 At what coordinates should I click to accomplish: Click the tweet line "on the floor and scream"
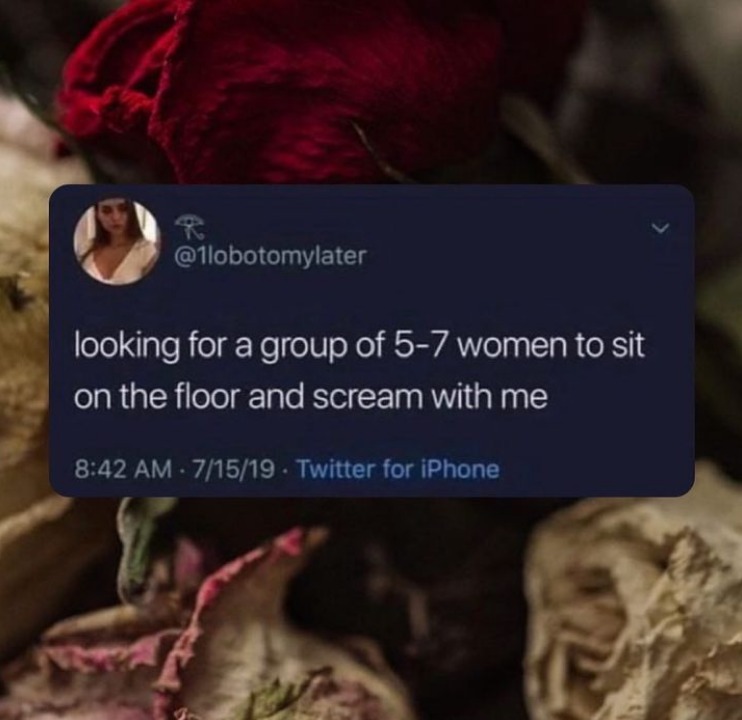coord(311,397)
